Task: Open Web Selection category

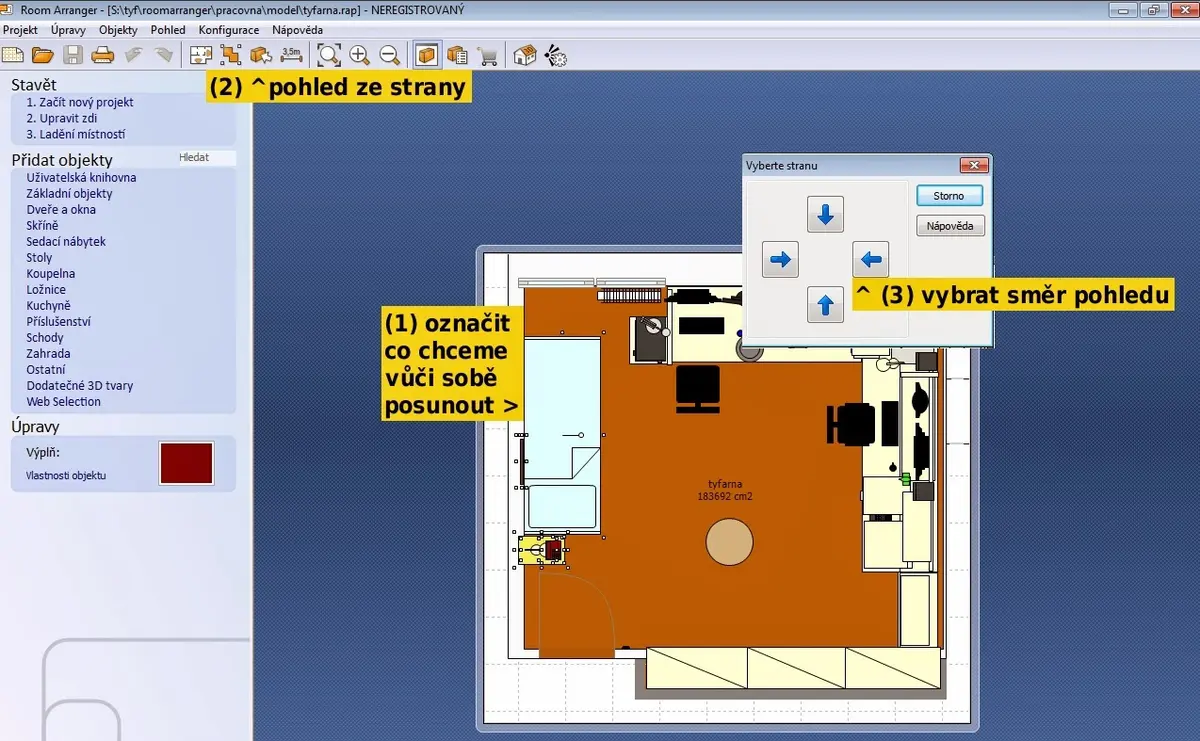Action: [64, 402]
